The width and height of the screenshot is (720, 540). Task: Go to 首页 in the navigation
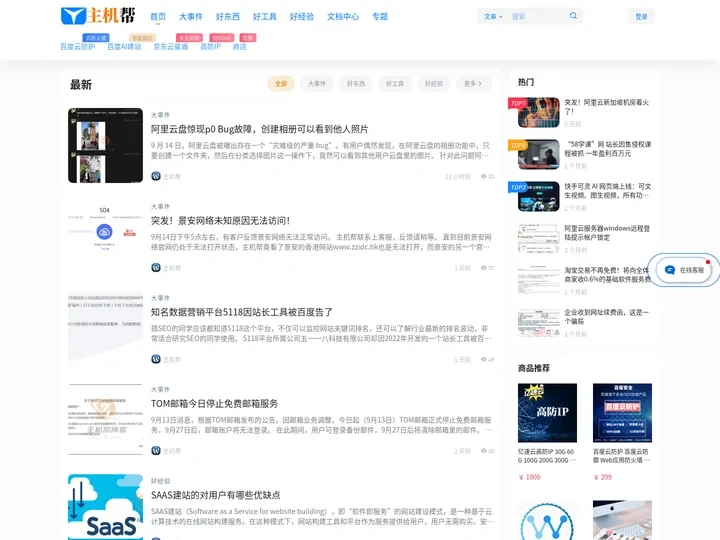pyautogui.click(x=158, y=17)
